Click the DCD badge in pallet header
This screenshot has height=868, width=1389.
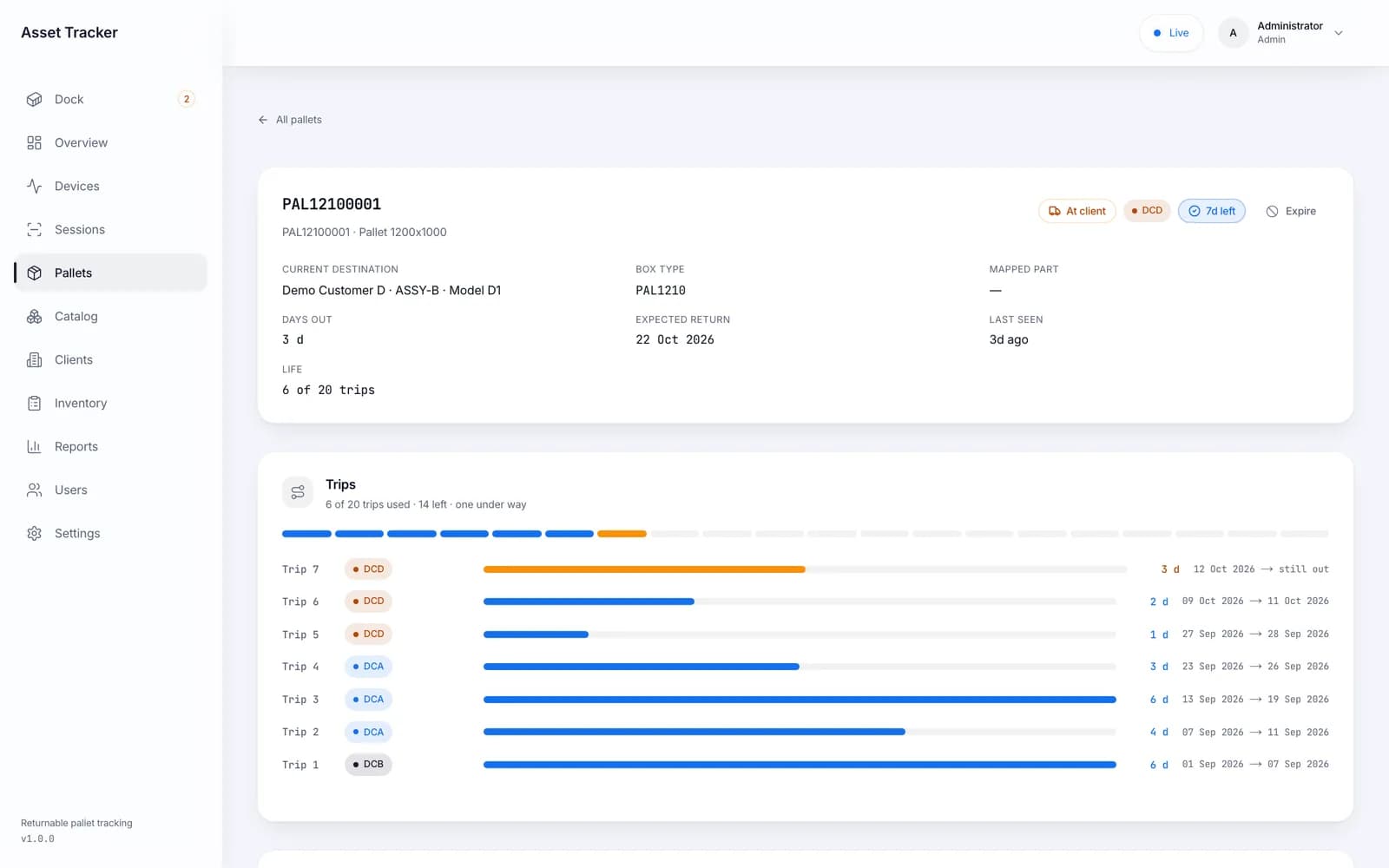tap(1147, 211)
